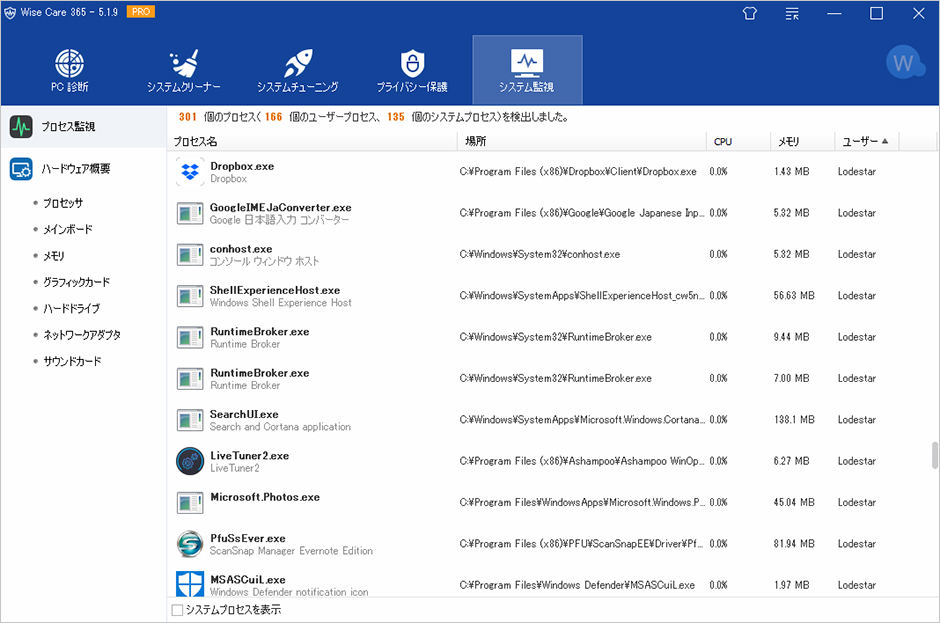Enable システムプロセスを表示 checkbox
This screenshot has height=623, width=940.
click(x=177, y=610)
